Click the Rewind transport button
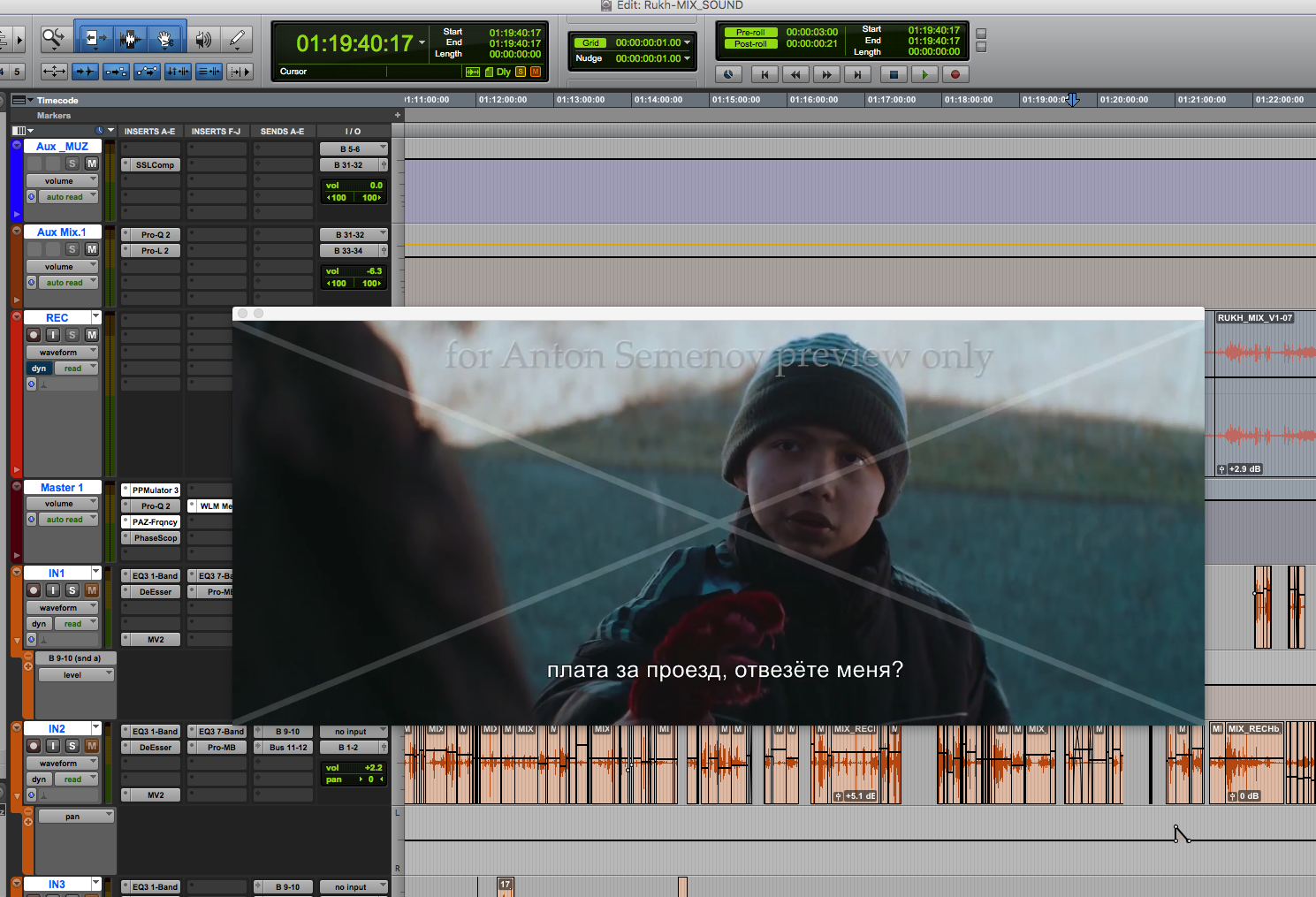The height and width of the screenshot is (897, 1316). 795,75
